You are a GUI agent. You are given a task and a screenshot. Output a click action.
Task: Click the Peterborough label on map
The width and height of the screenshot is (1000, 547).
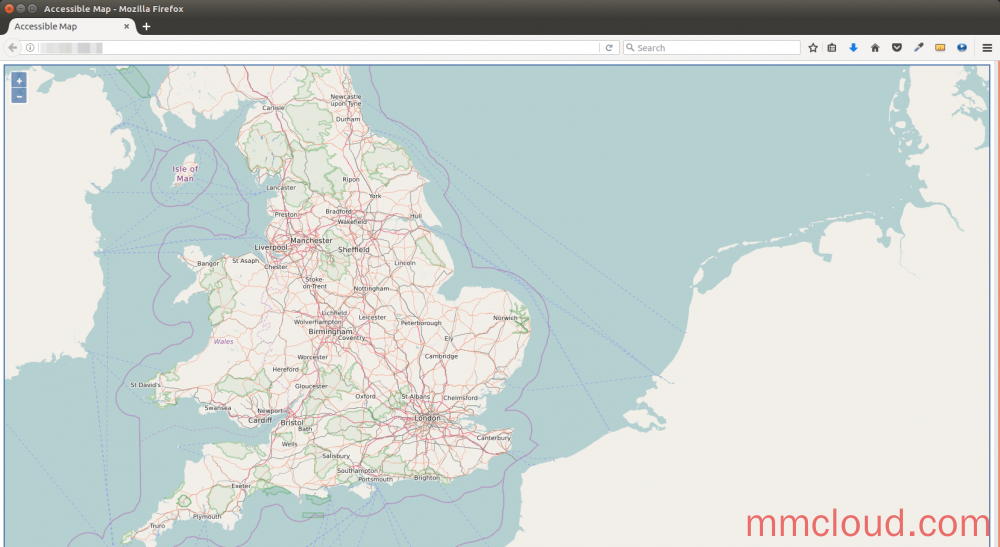tap(421, 323)
